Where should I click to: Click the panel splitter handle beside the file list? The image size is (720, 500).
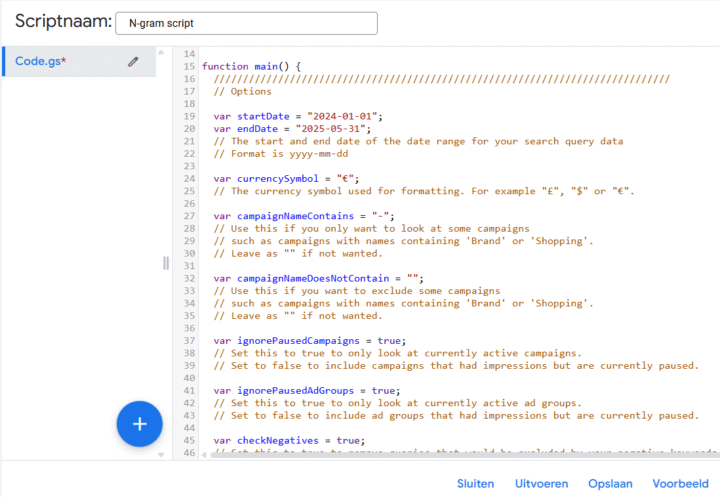166,263
